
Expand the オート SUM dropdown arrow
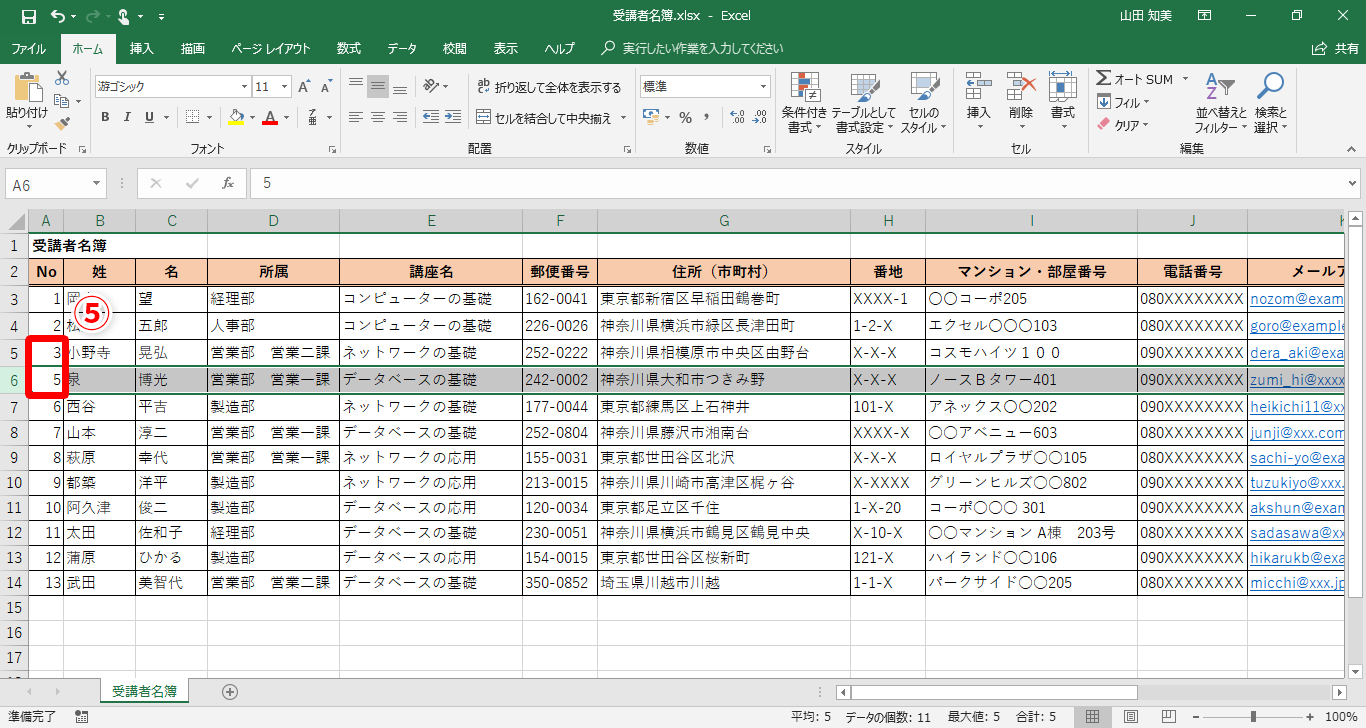1185,79
